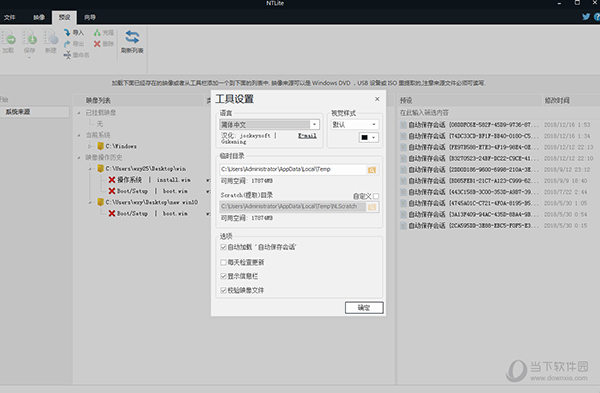Click the Email link in translator credits

pos(307,135)
